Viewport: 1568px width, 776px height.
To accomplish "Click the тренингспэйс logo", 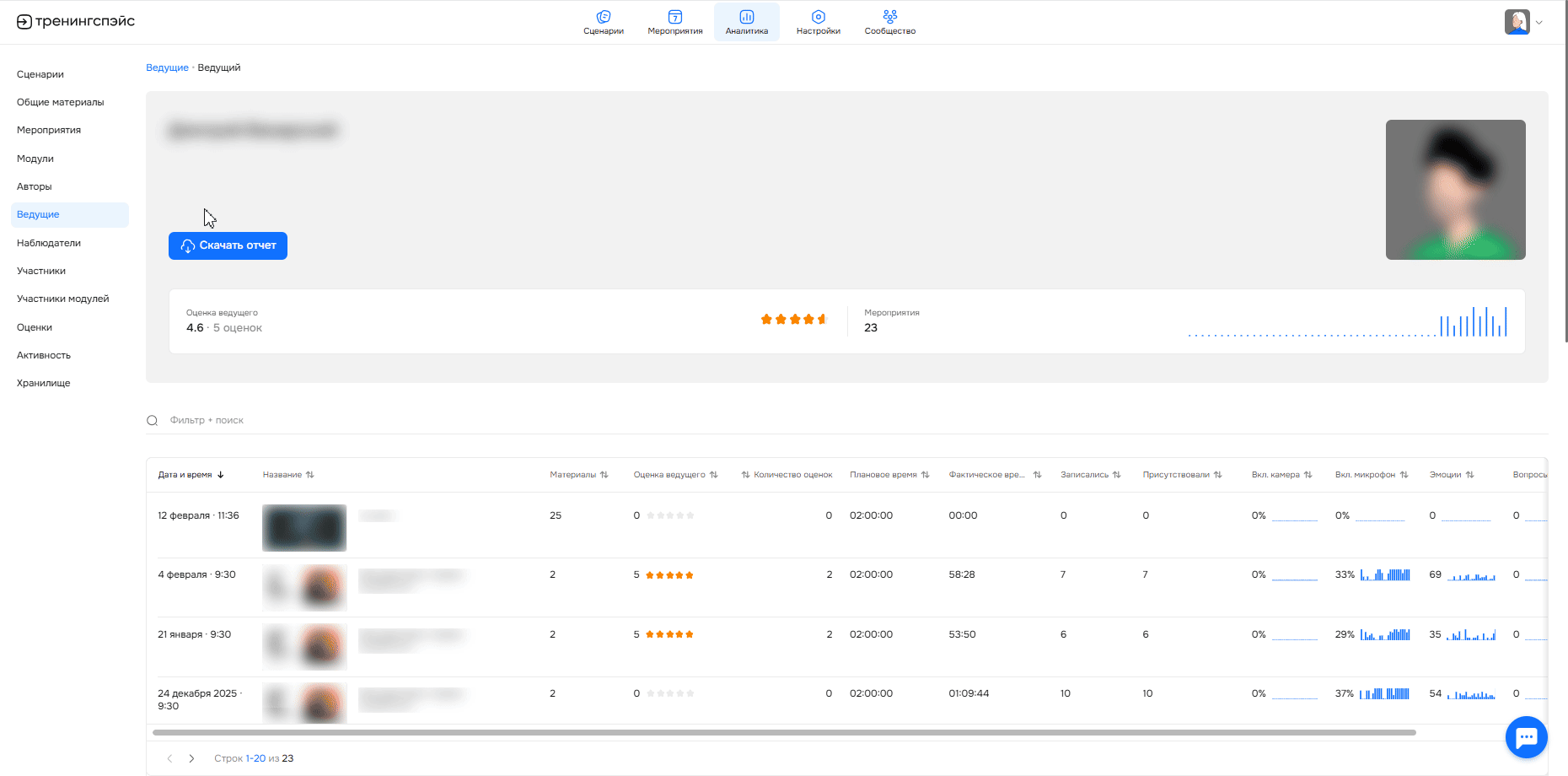I will (76, 22).
